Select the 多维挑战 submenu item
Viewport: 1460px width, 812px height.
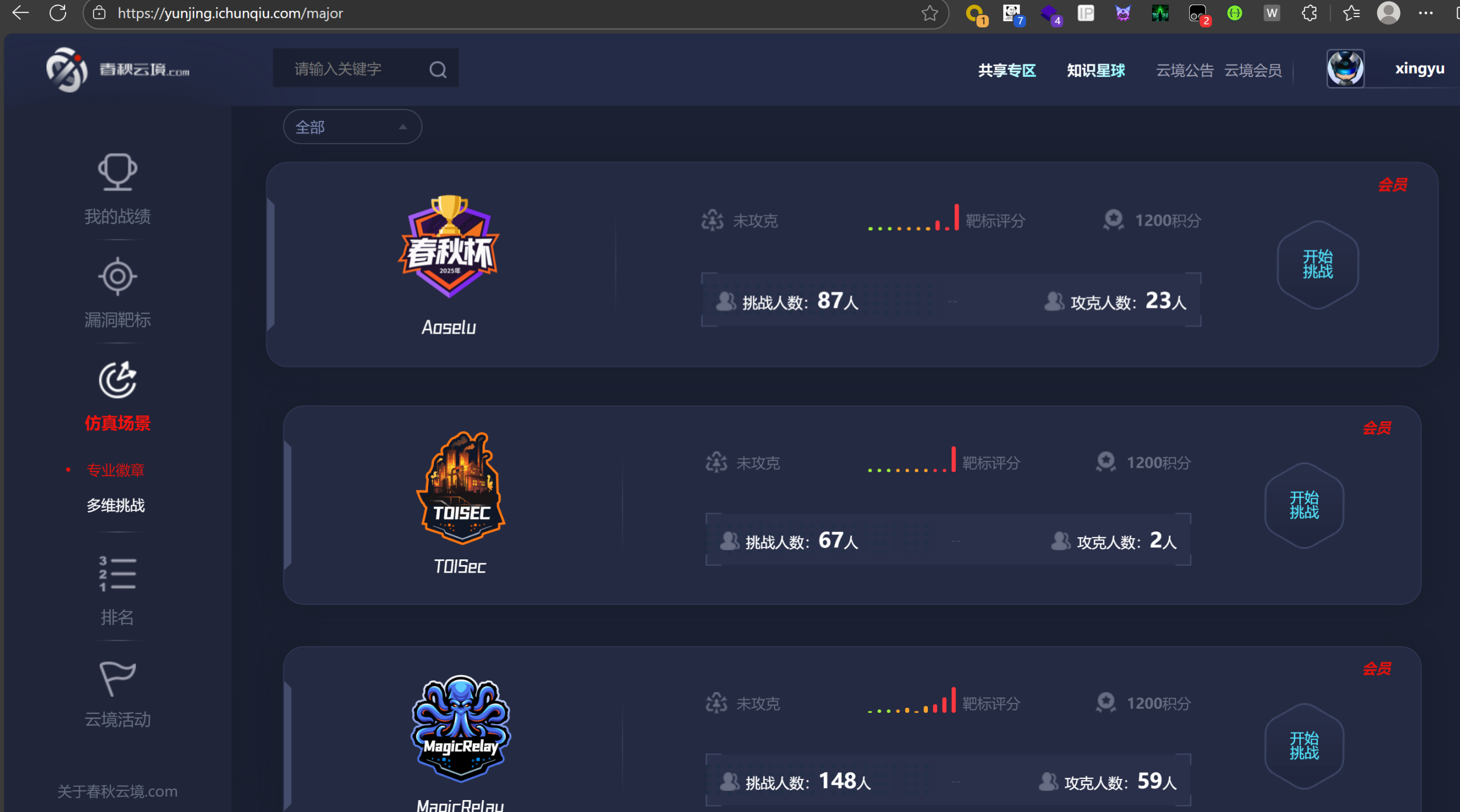(x=116, y=505)
